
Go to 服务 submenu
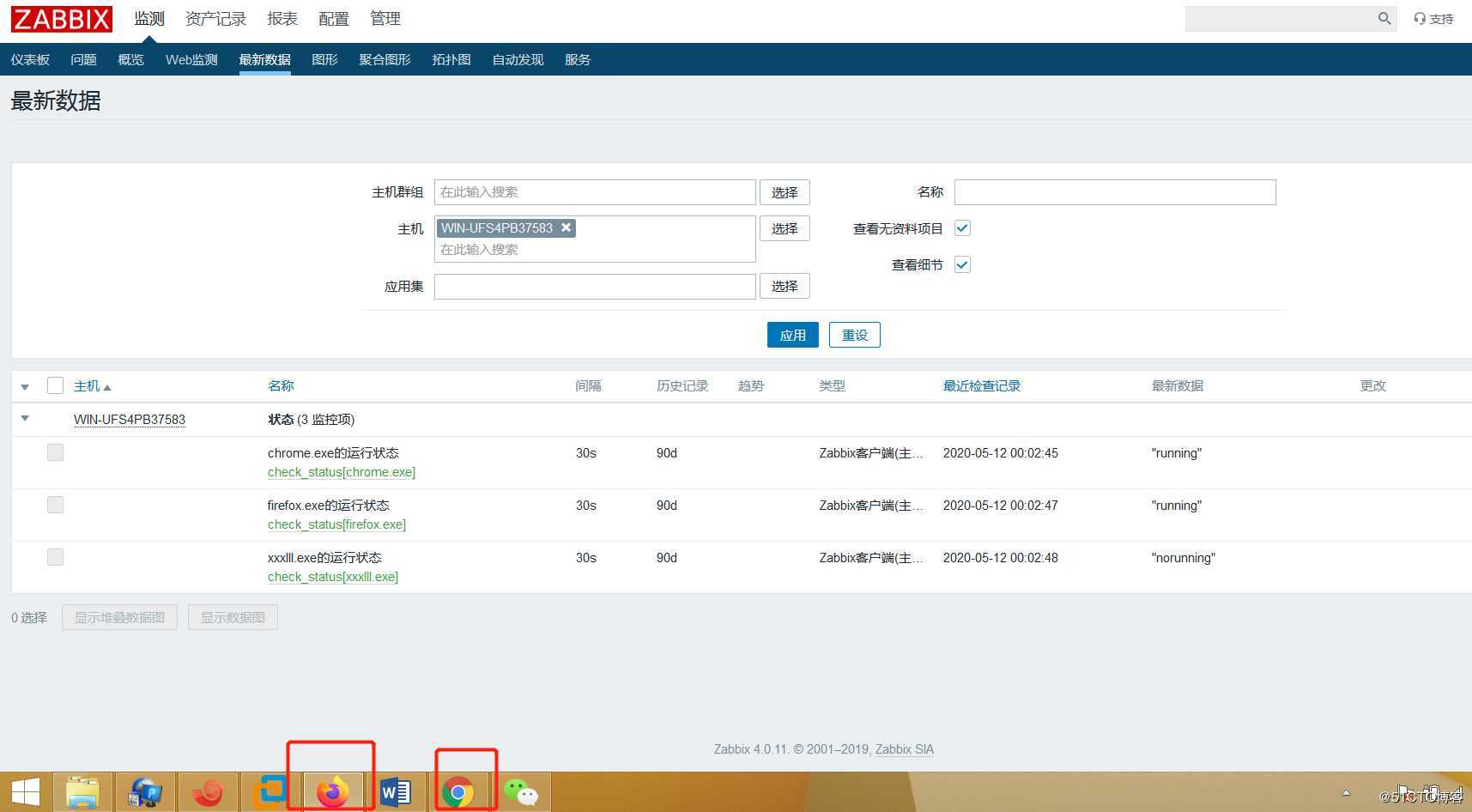tap(578, 59)
